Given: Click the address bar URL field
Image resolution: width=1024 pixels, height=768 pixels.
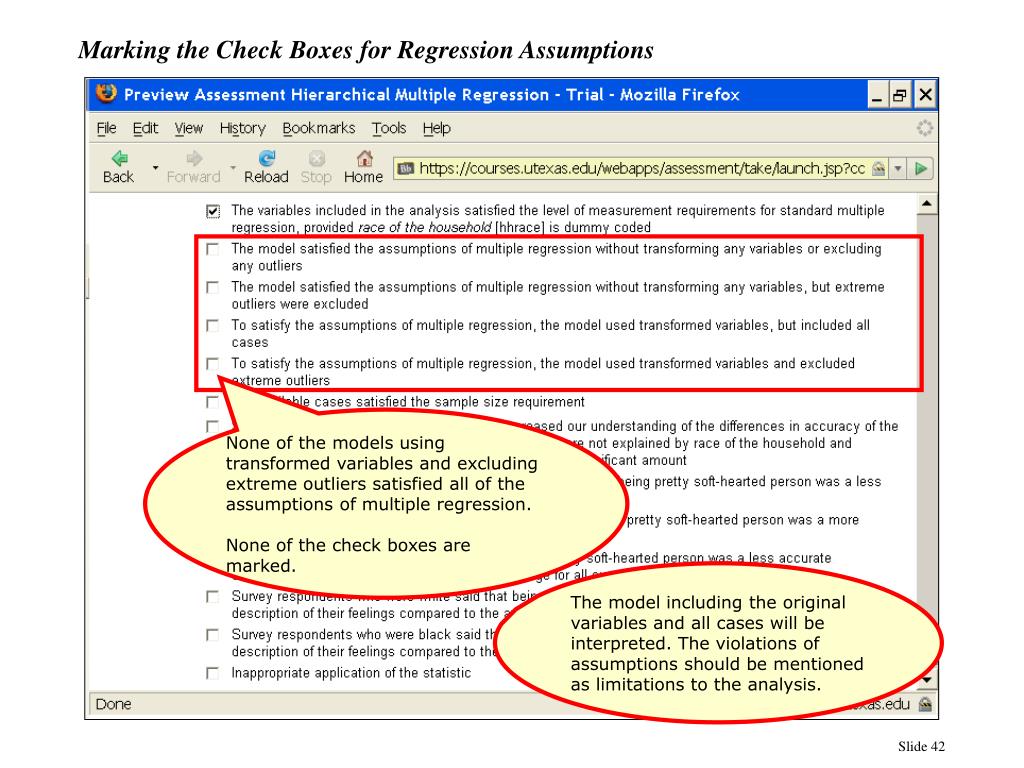Looking at the screenshot, I should coord(641,168).
